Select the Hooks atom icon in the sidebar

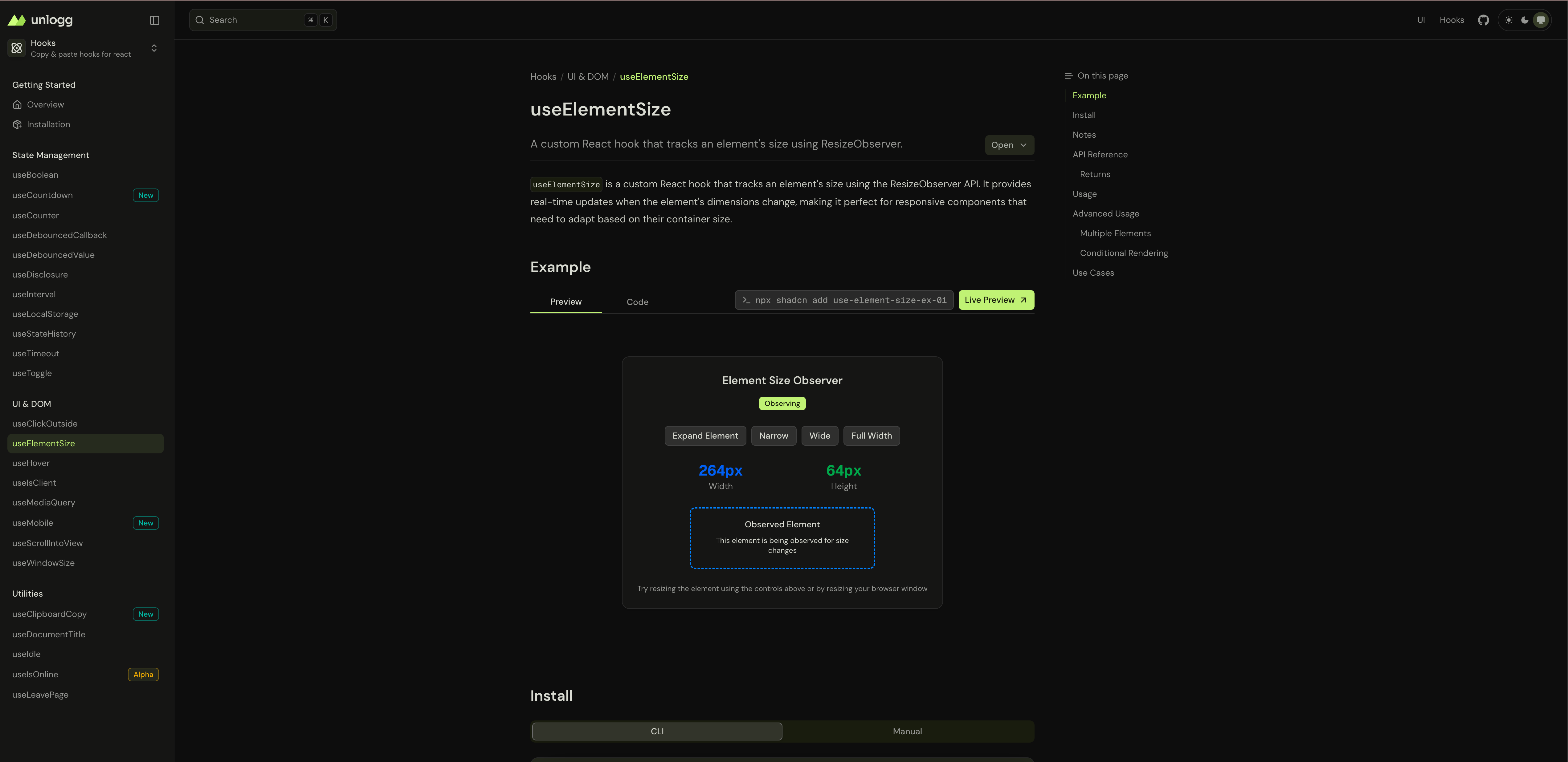(16, 47)
